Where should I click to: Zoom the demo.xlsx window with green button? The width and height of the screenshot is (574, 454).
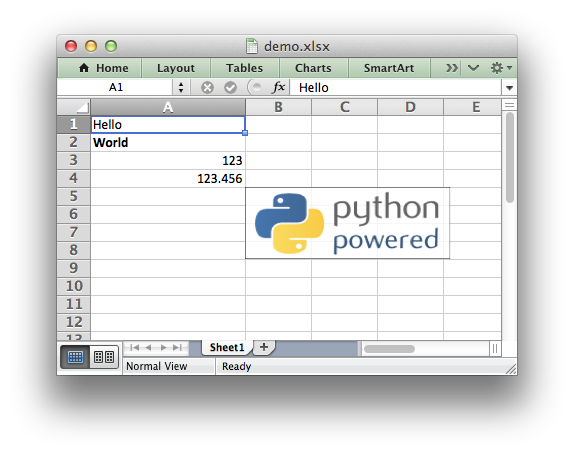pyautogui.click(x=111, y=46)
